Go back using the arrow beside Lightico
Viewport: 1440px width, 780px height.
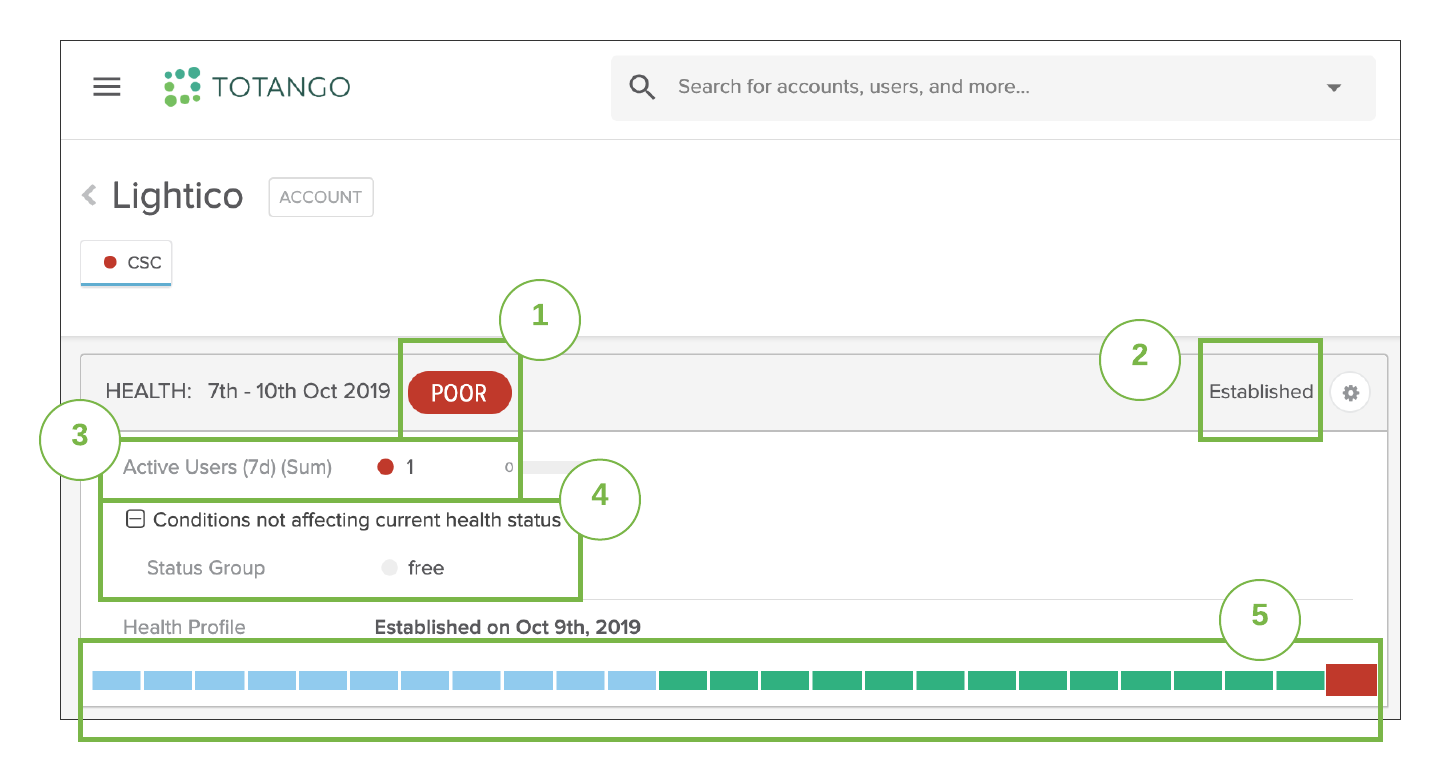click(90, 195)
